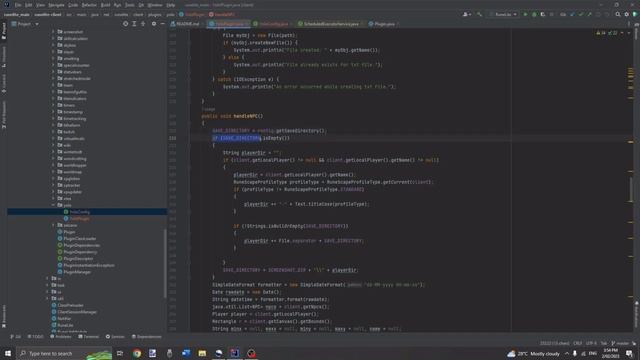This screenshot has width=640, height=360.
Task: Open the Dependencies tool window
Action: click(147, 337)
